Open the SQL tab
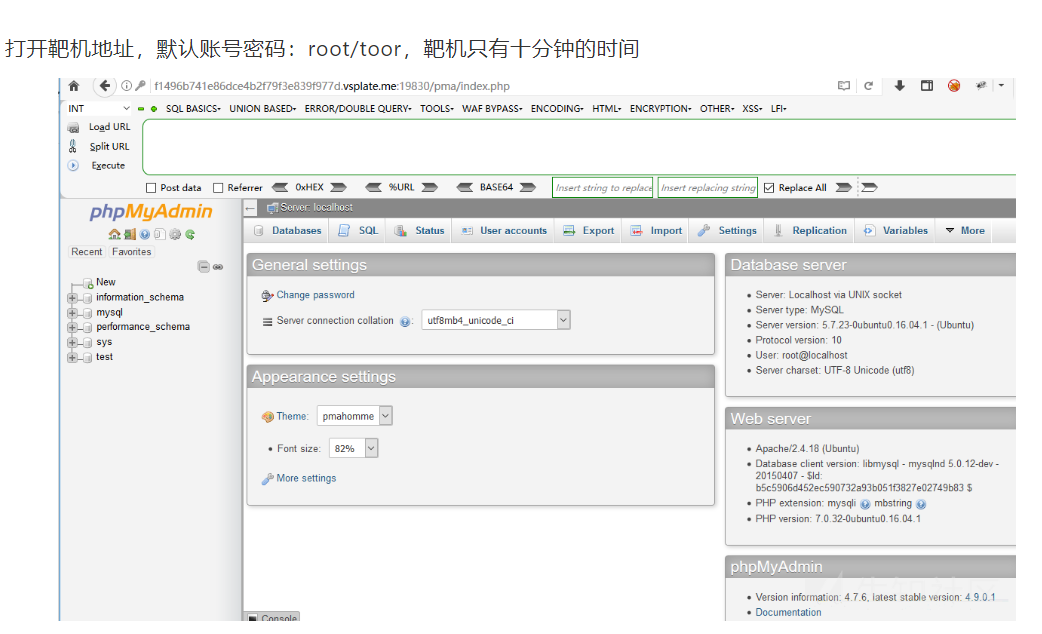 point(358,231)
